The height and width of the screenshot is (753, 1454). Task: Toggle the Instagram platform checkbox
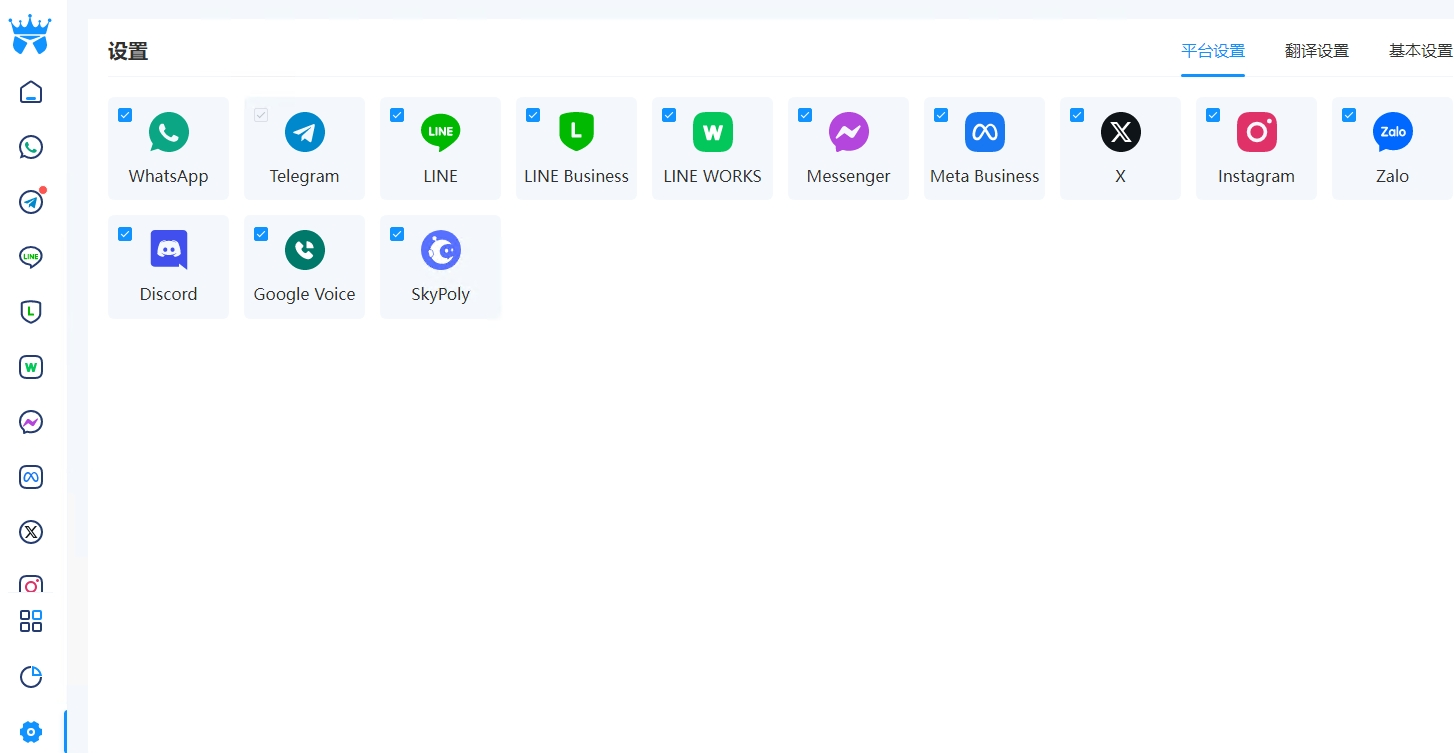click(x=1213, y=115)
